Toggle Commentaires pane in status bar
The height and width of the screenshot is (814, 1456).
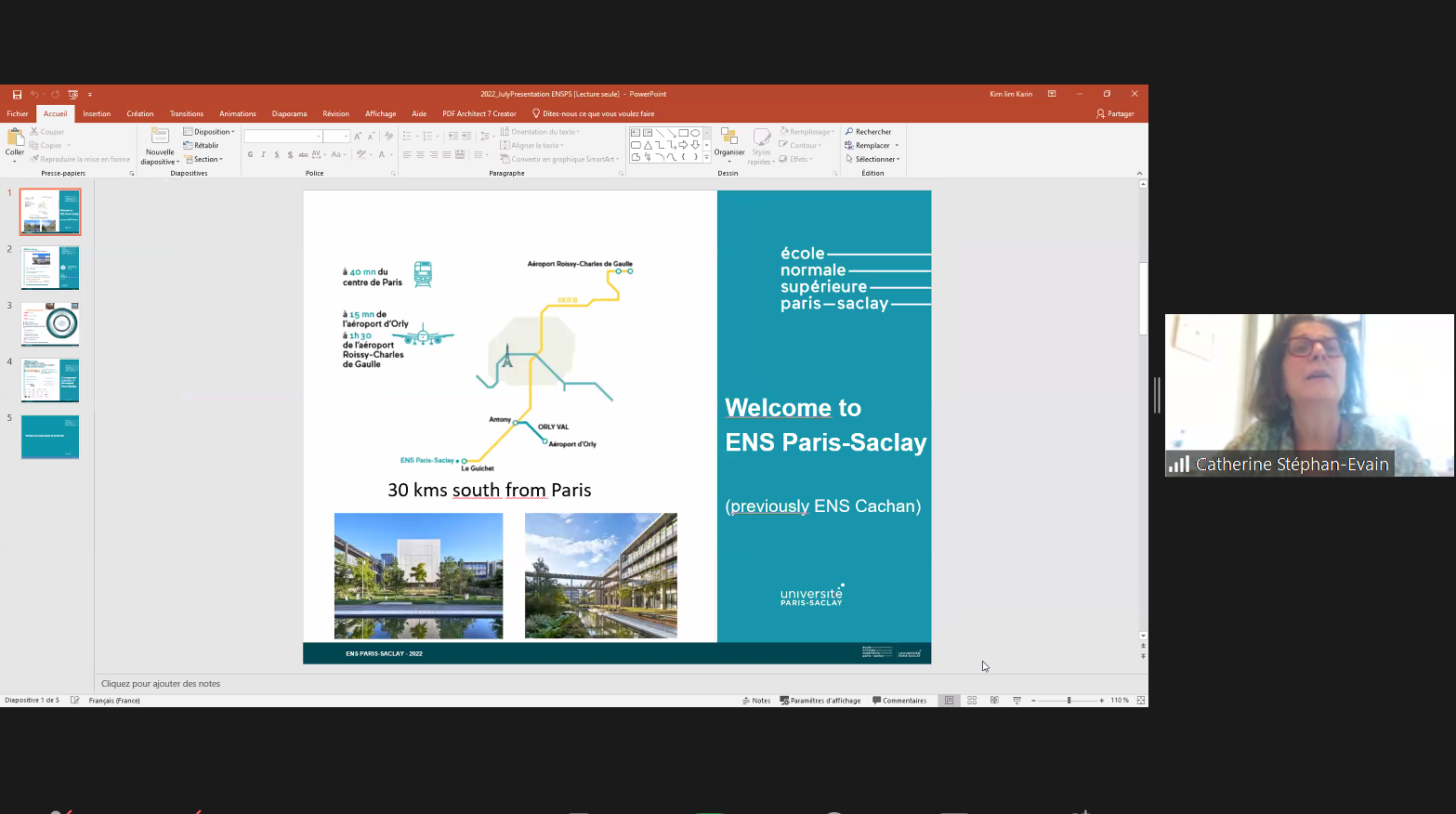coord(899,701)
